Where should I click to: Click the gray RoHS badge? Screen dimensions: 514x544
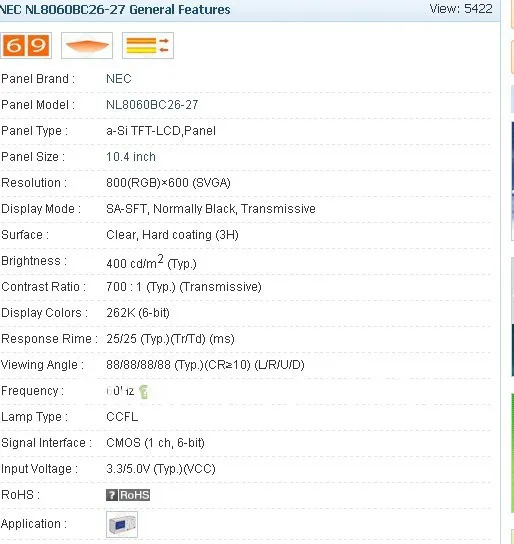135,495
